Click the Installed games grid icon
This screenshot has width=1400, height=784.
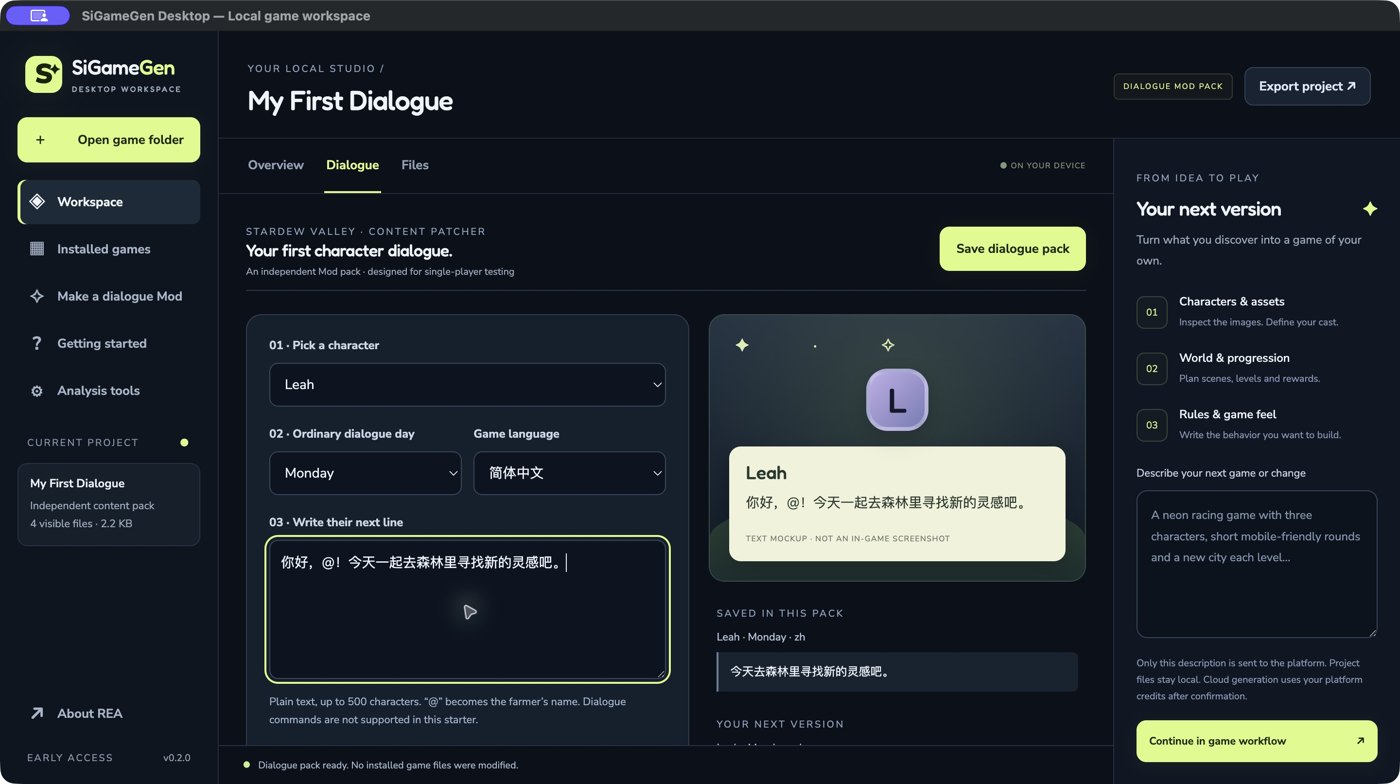[x=37, y=249]
